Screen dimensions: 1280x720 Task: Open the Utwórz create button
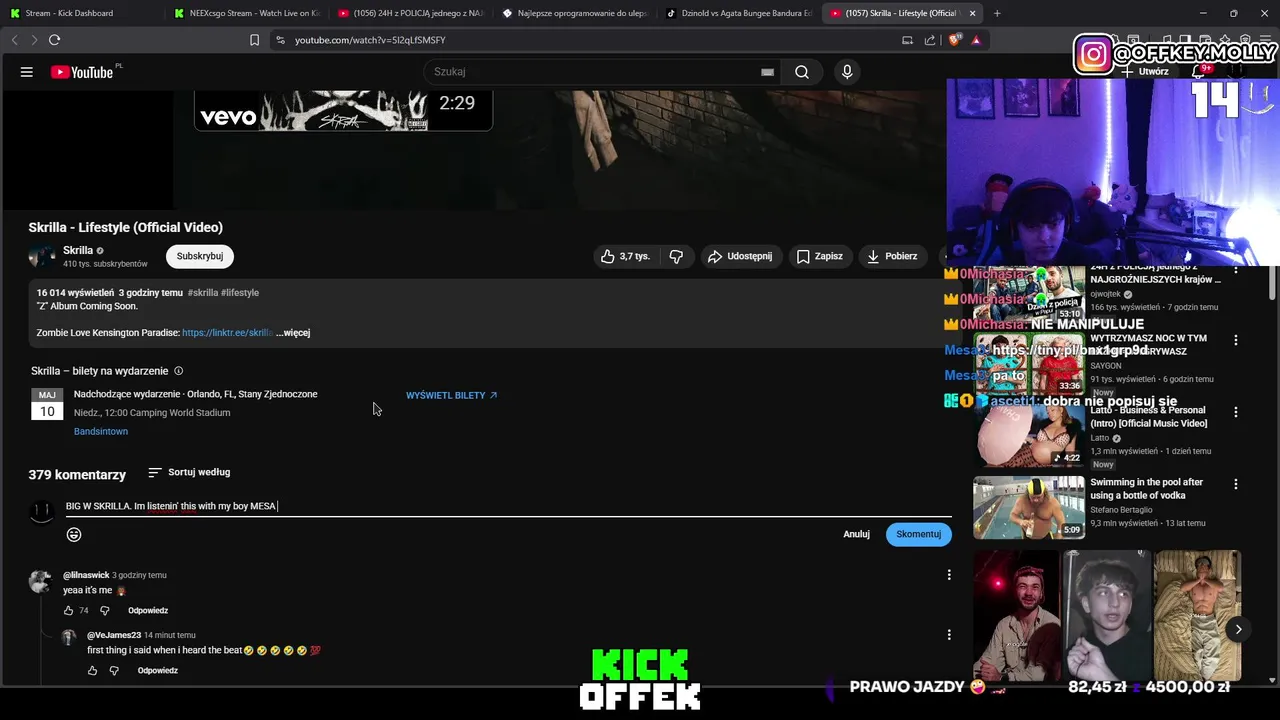tap(1145, 72)
